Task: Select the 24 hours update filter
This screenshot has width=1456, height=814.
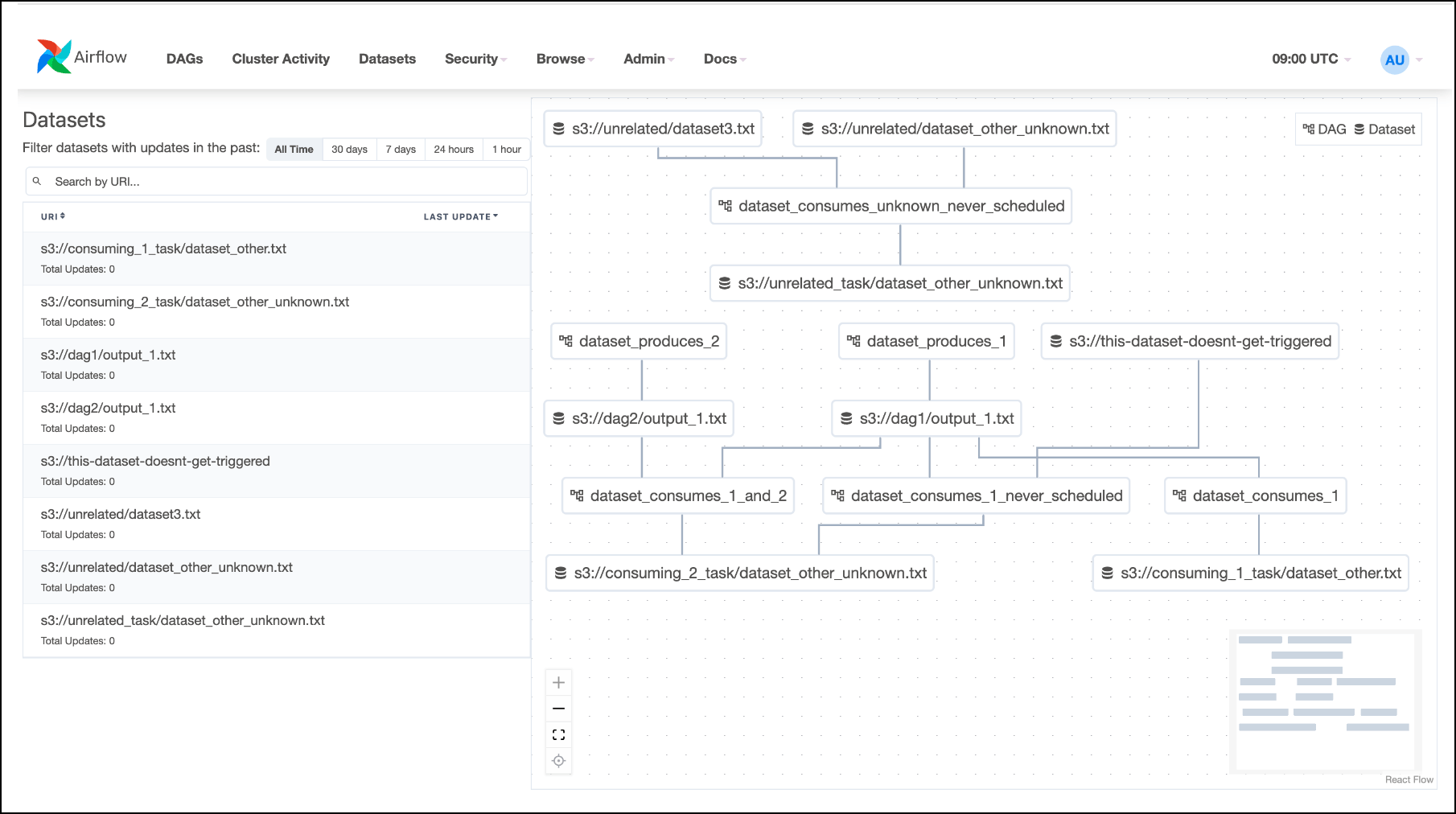Action: (x=454, y=150)
